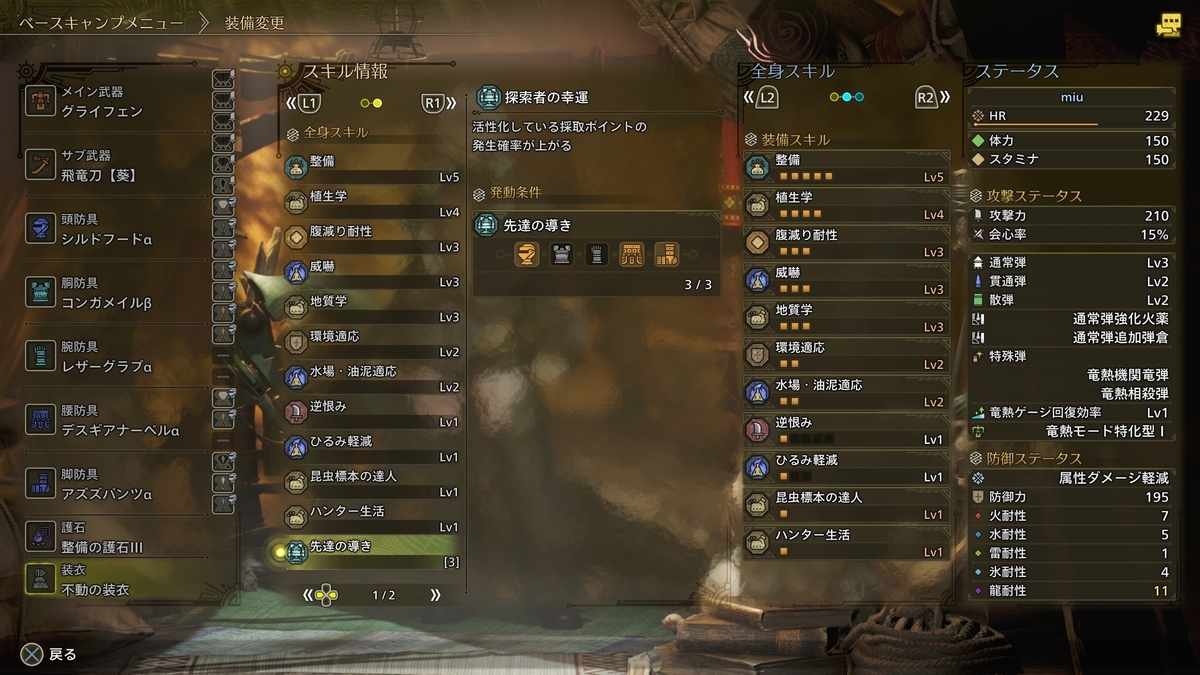Switch tabs with the L2 button
The width and height of the screenshot is (1200, 675).
tap(767, 98)
